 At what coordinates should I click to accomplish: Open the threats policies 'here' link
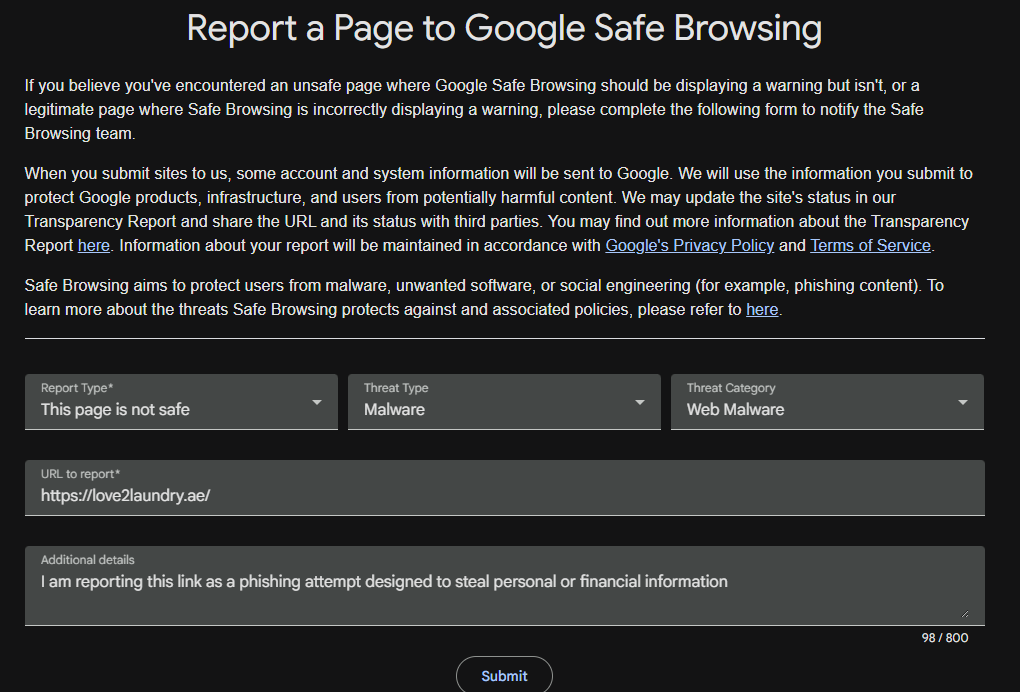click(762, 310)
